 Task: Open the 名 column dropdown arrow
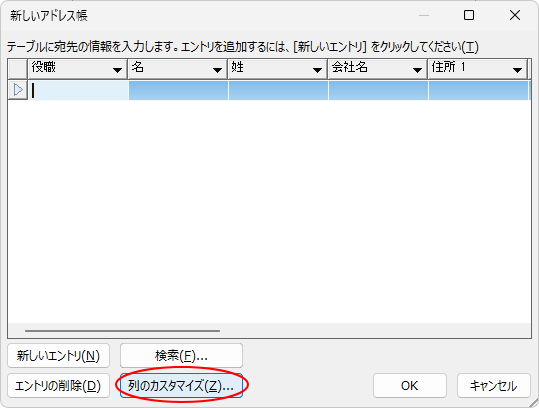coord(217,70)
